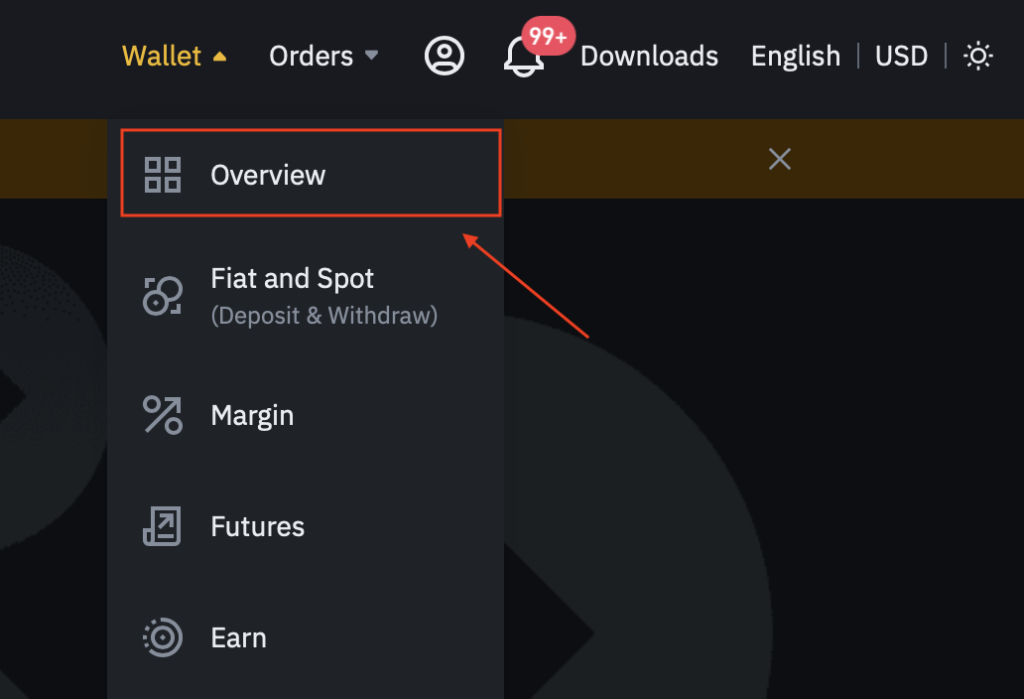Open the user profile account icon

click(444, 56)
